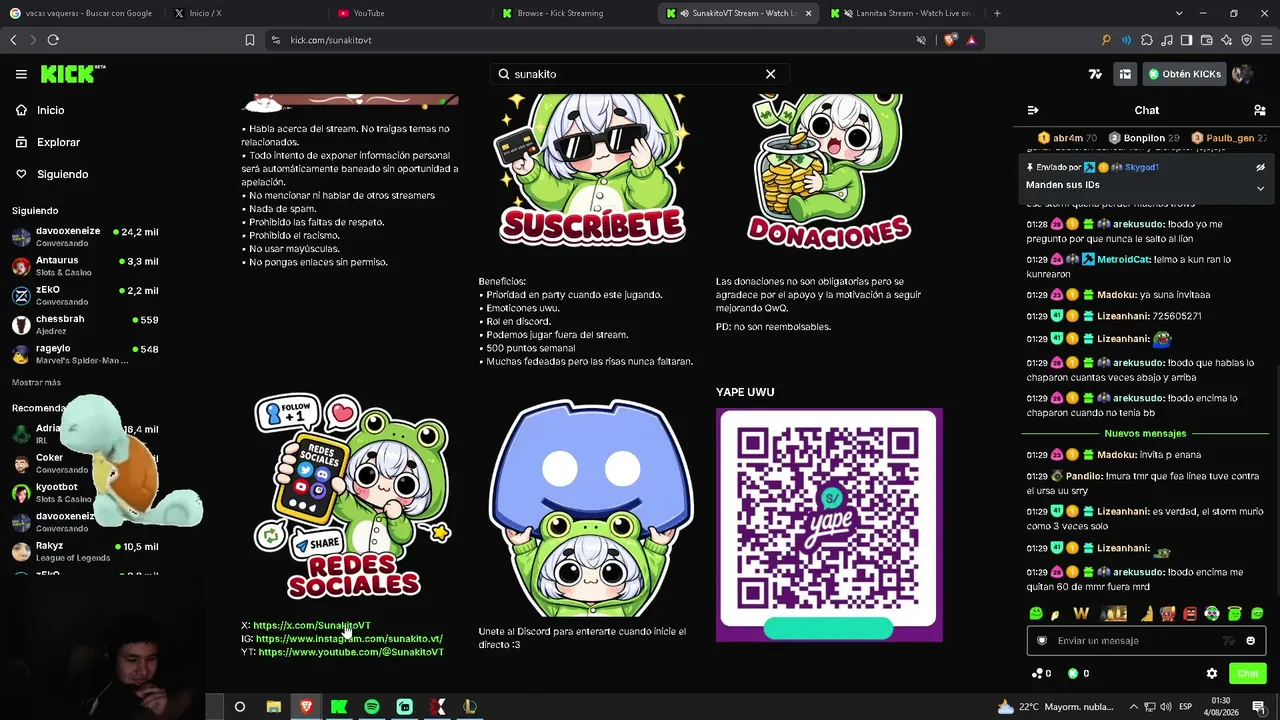Image resolution: width=1280 pixels, height=720 pixels.
Task: Clear the sunakito search text
Action: pyautogui.click(x=770, y=74)
